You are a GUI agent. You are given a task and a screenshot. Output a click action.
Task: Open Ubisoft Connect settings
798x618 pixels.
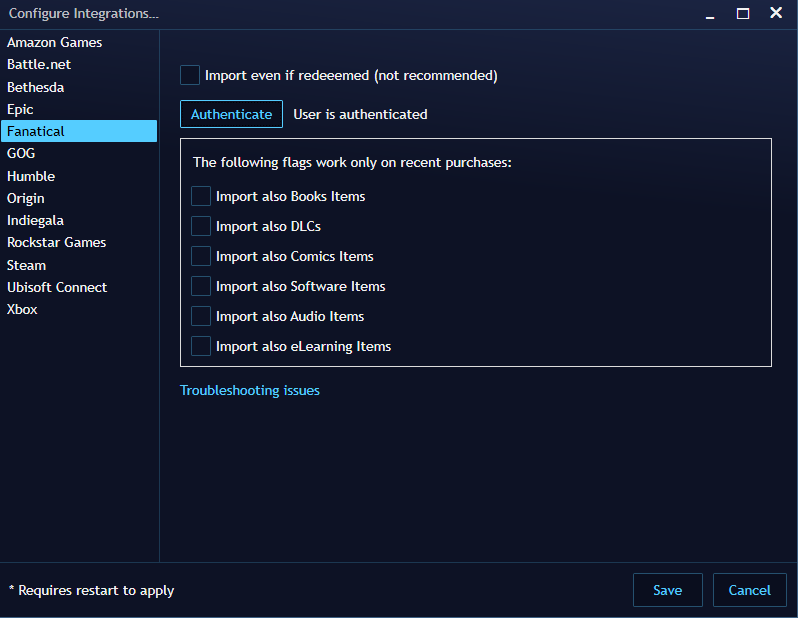pyautogui.click(x=79, y=287)
